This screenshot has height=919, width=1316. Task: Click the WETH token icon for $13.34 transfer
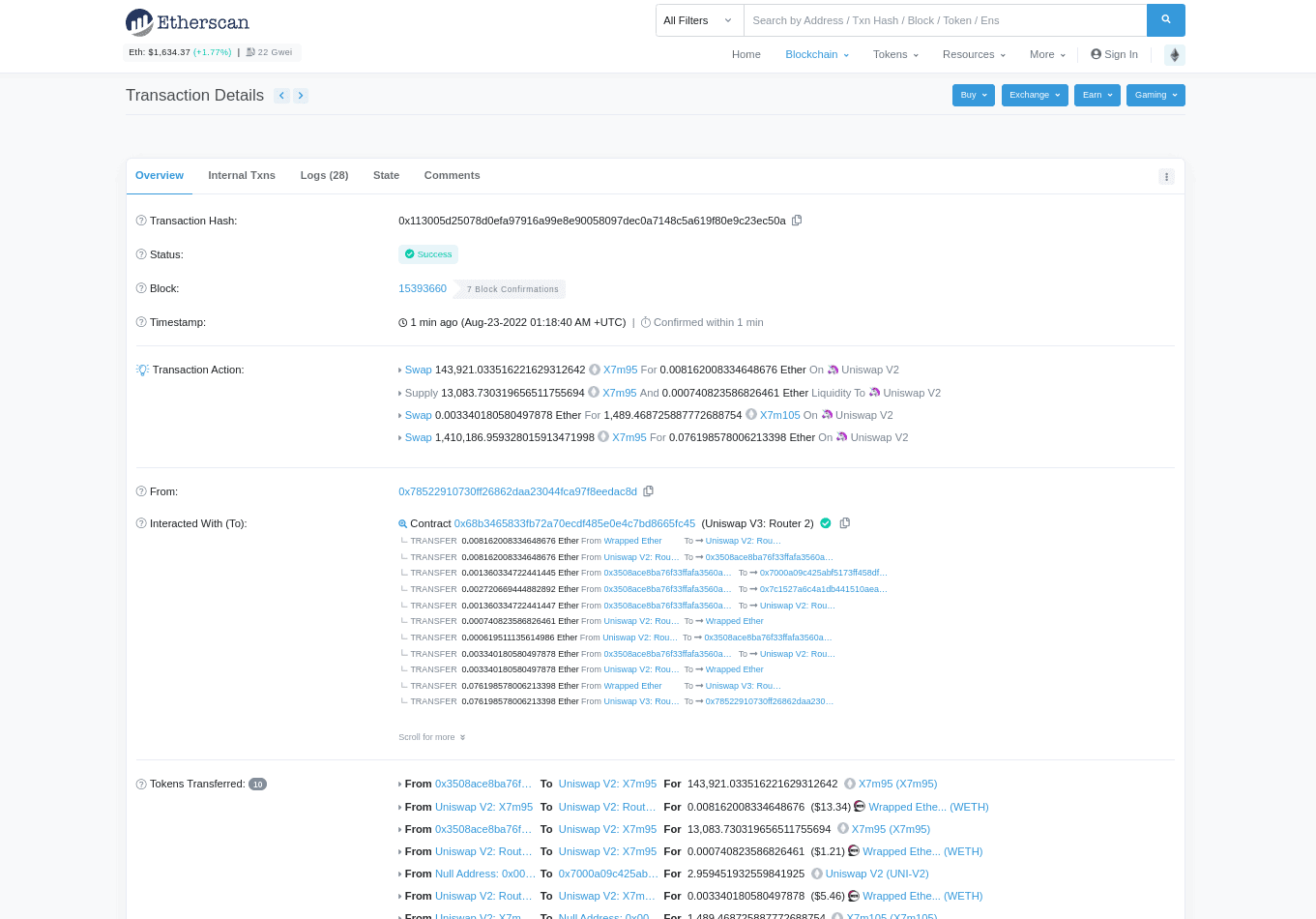[x=860, y=807]
